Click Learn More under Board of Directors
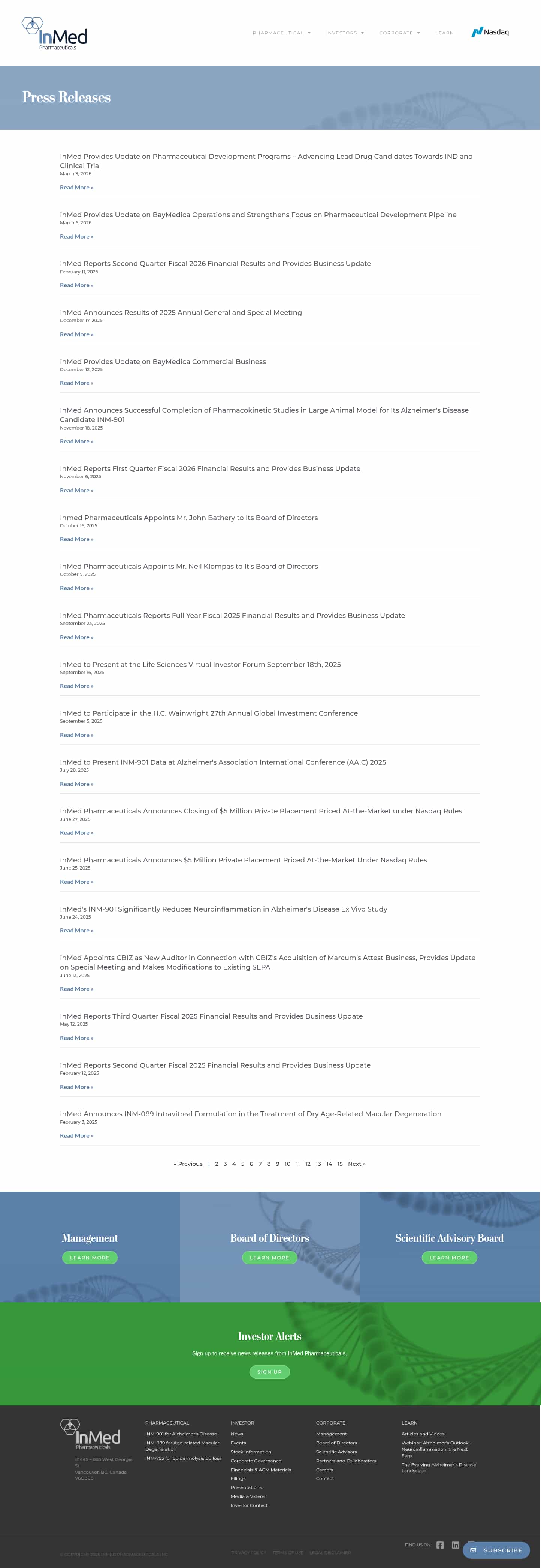This screenshot has height=1568, width=541. coord(269,1257)
